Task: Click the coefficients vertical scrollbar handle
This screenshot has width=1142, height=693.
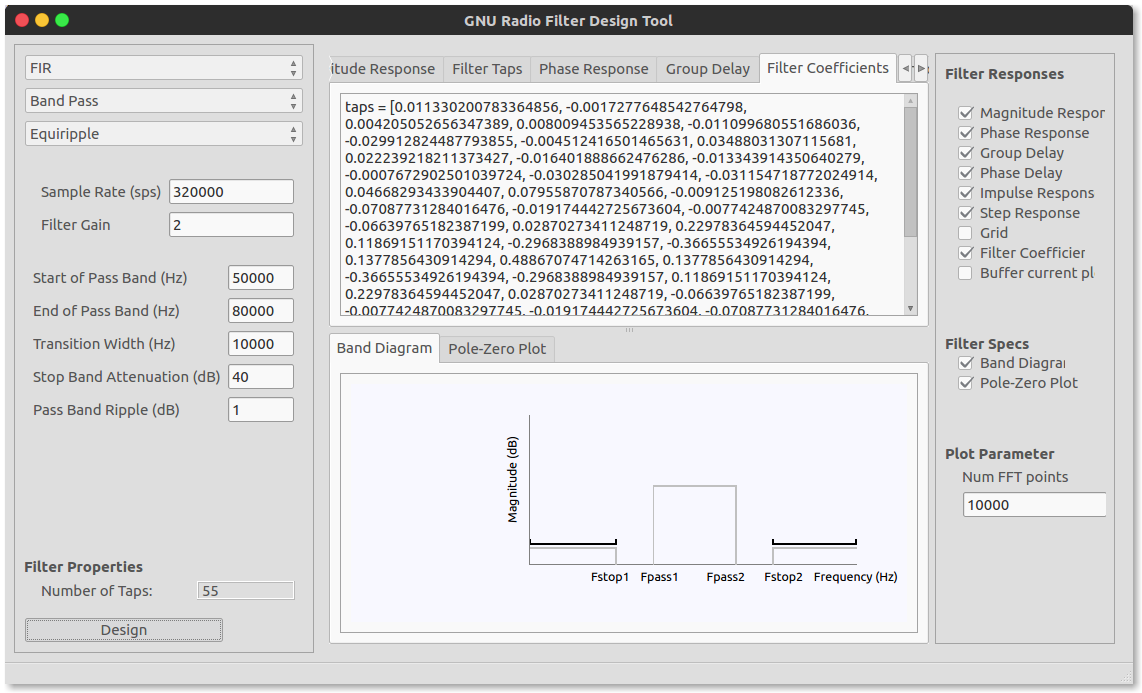Action: pyautogui.click(x=910, y=172)
